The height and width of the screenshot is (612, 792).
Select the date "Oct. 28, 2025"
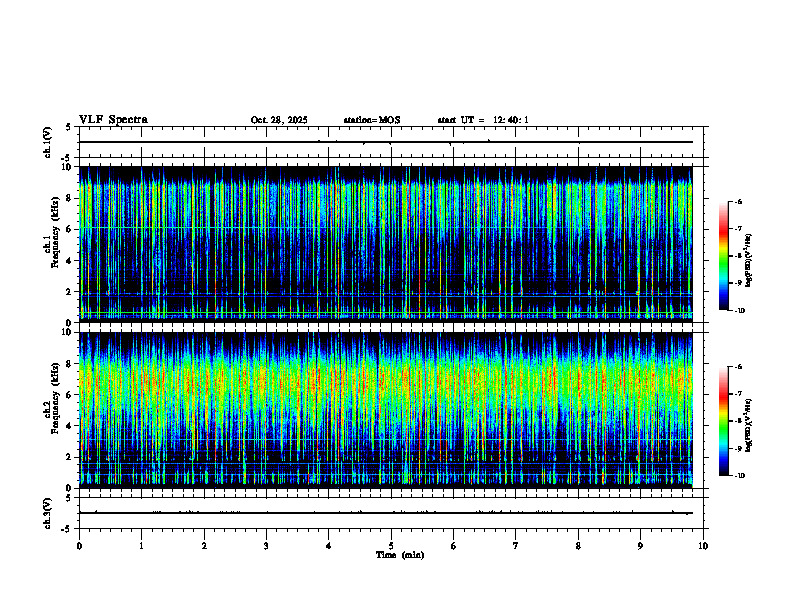279,120
